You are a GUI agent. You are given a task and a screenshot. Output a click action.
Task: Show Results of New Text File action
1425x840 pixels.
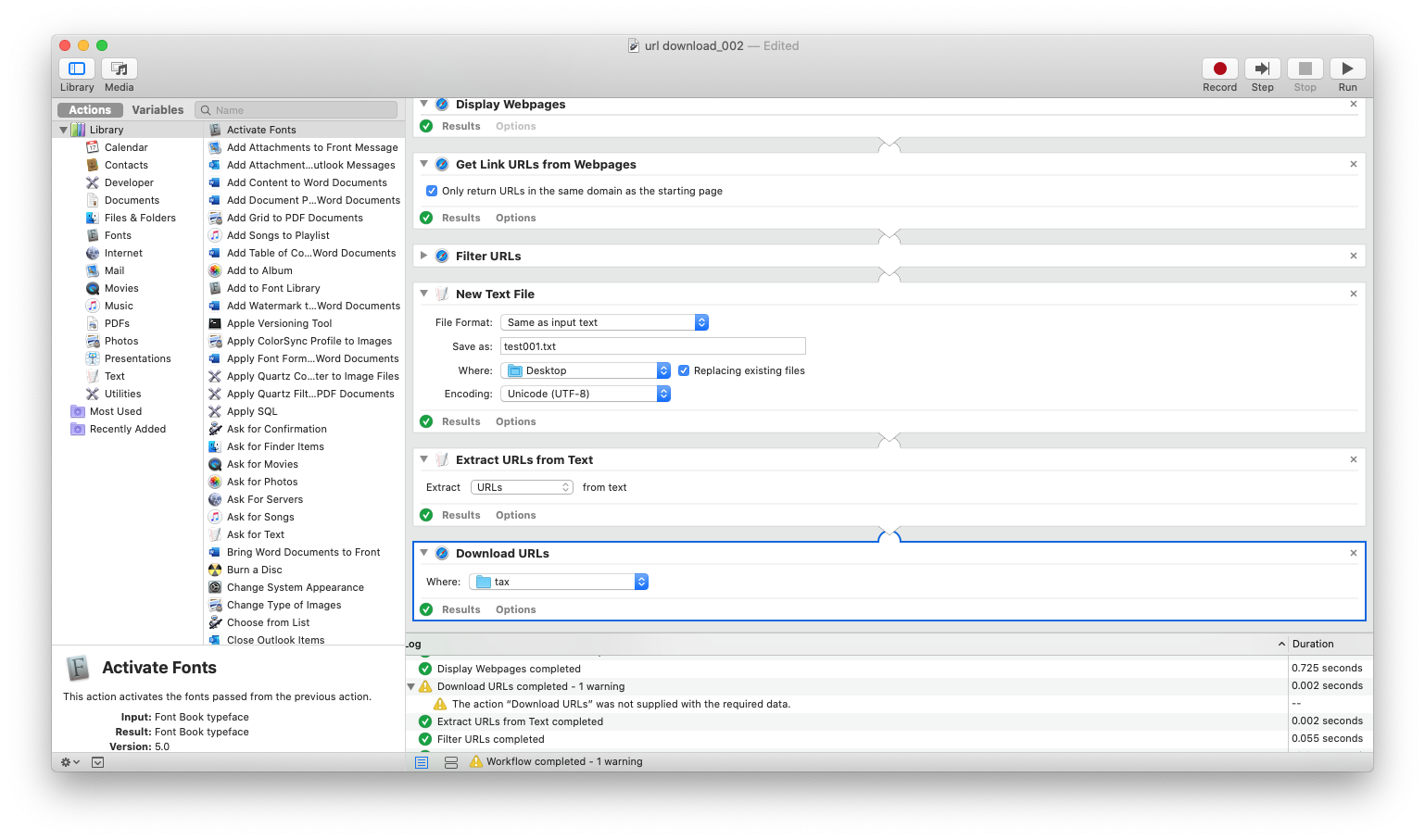click(x=460, y=421)
